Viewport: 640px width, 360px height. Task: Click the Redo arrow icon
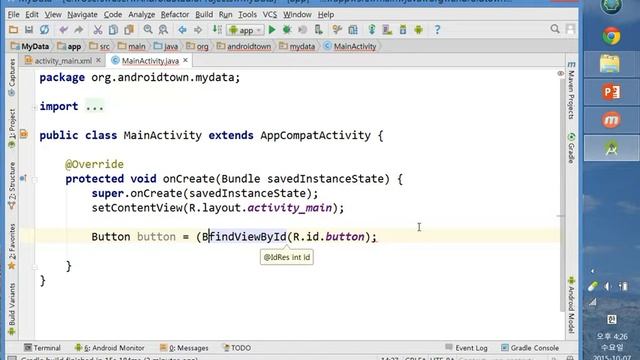point(78,30)
